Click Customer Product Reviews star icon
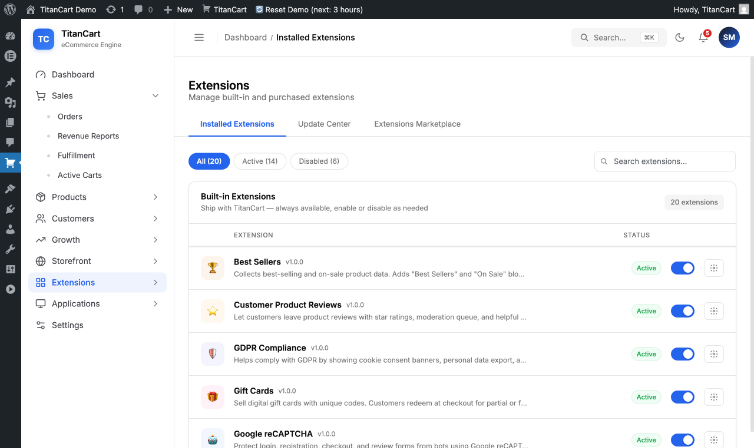 (213, 311)
